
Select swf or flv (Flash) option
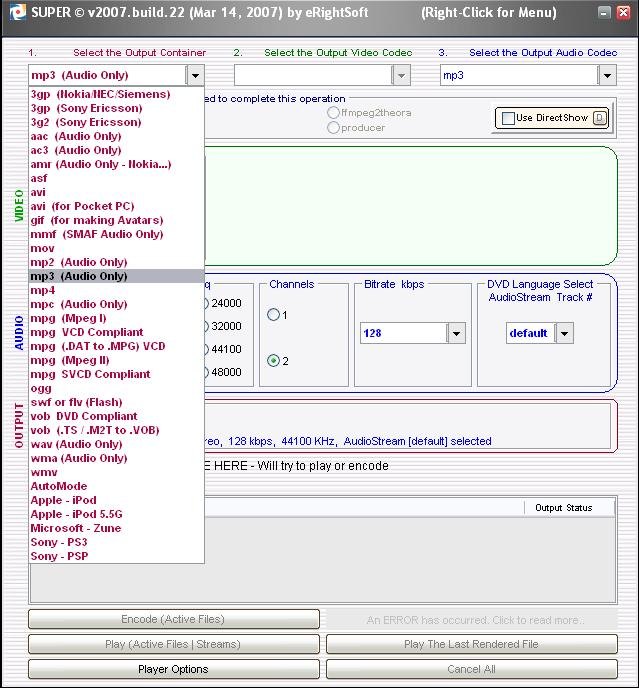[x=116, y=402]
